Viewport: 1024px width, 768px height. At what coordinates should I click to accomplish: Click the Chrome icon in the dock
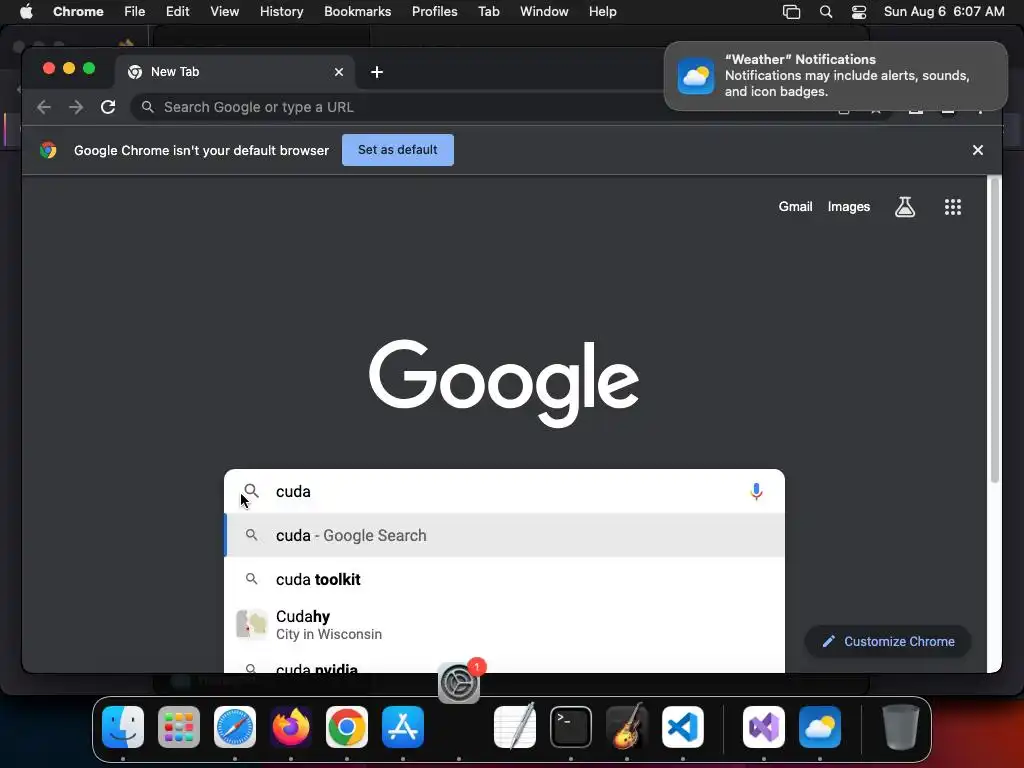[x=347, y=727]
